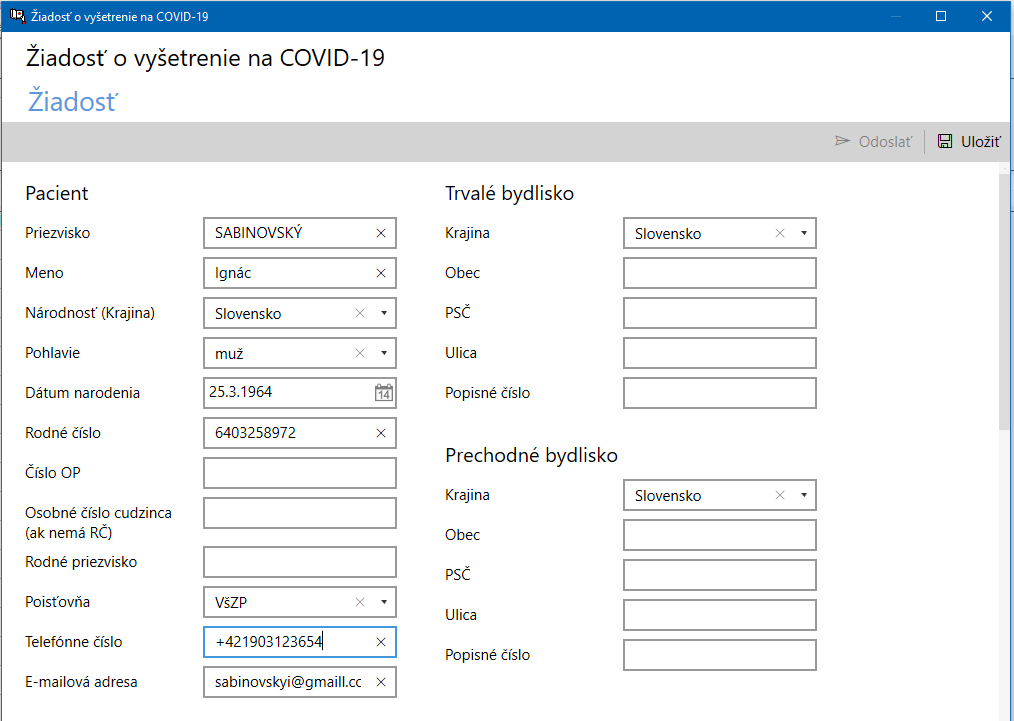Click the Pacient section heading
Viewport: 1014px width, 721px height.
(x=57, y=193)
